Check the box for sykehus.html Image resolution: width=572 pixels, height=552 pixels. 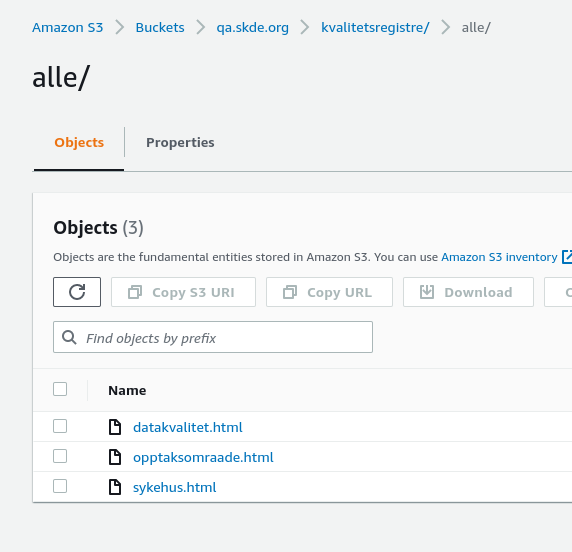click(60, 486)
